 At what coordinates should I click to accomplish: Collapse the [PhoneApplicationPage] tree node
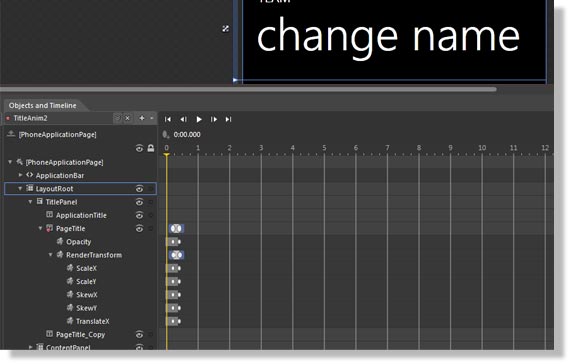point(10,162)
